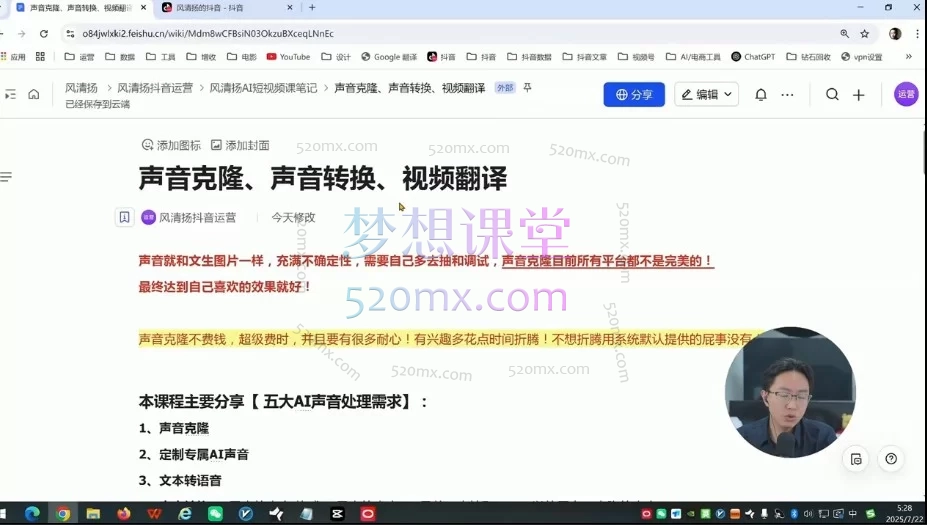The image size is (927, 525).
Task: Open the browser zoom magnifier icon
Action: click(x=844, y=34)
